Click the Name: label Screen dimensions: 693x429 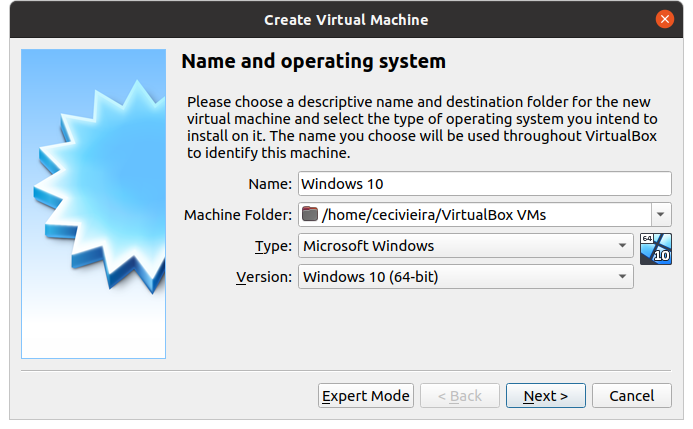[270, 184]
